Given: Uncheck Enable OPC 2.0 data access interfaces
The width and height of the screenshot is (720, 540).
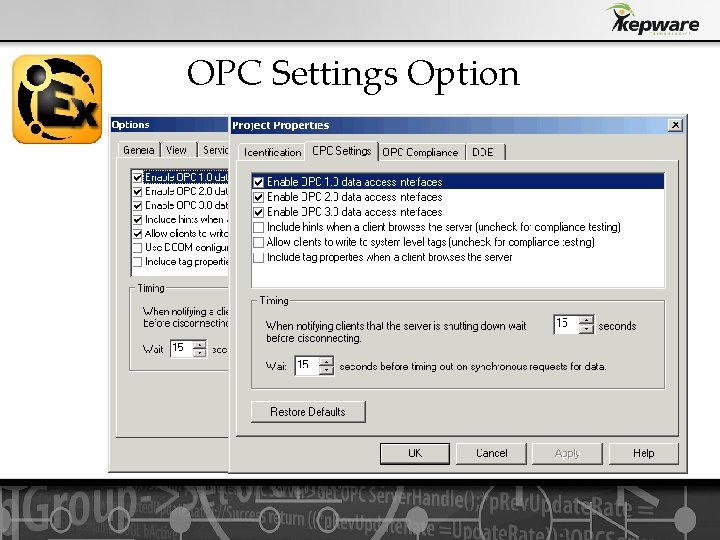Looking at the screenshot, I should 259,197.
